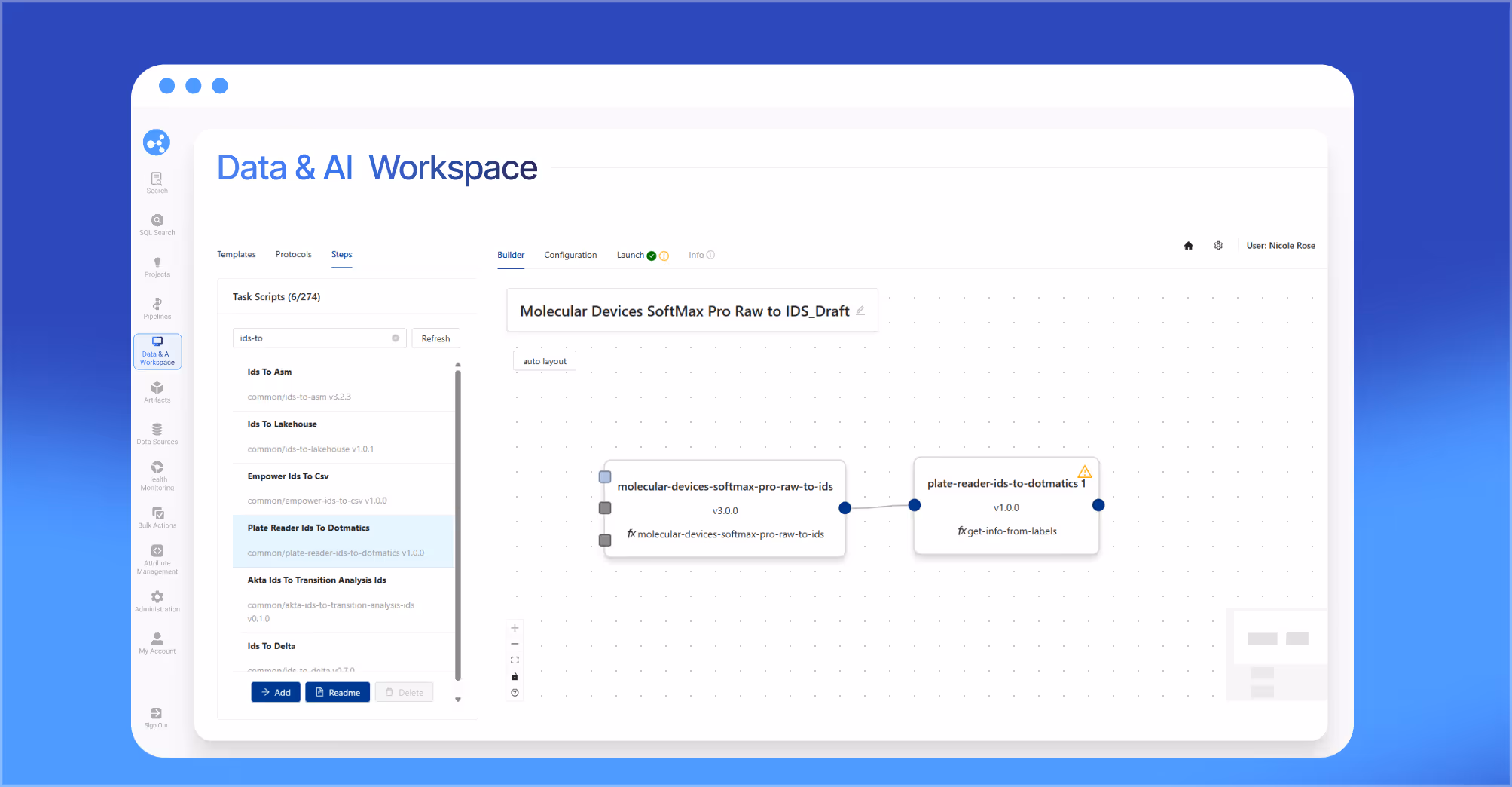This screenshot has height=787, width=1512.
Task: Switch to the Protocols tab
Action: pos(293,255)
